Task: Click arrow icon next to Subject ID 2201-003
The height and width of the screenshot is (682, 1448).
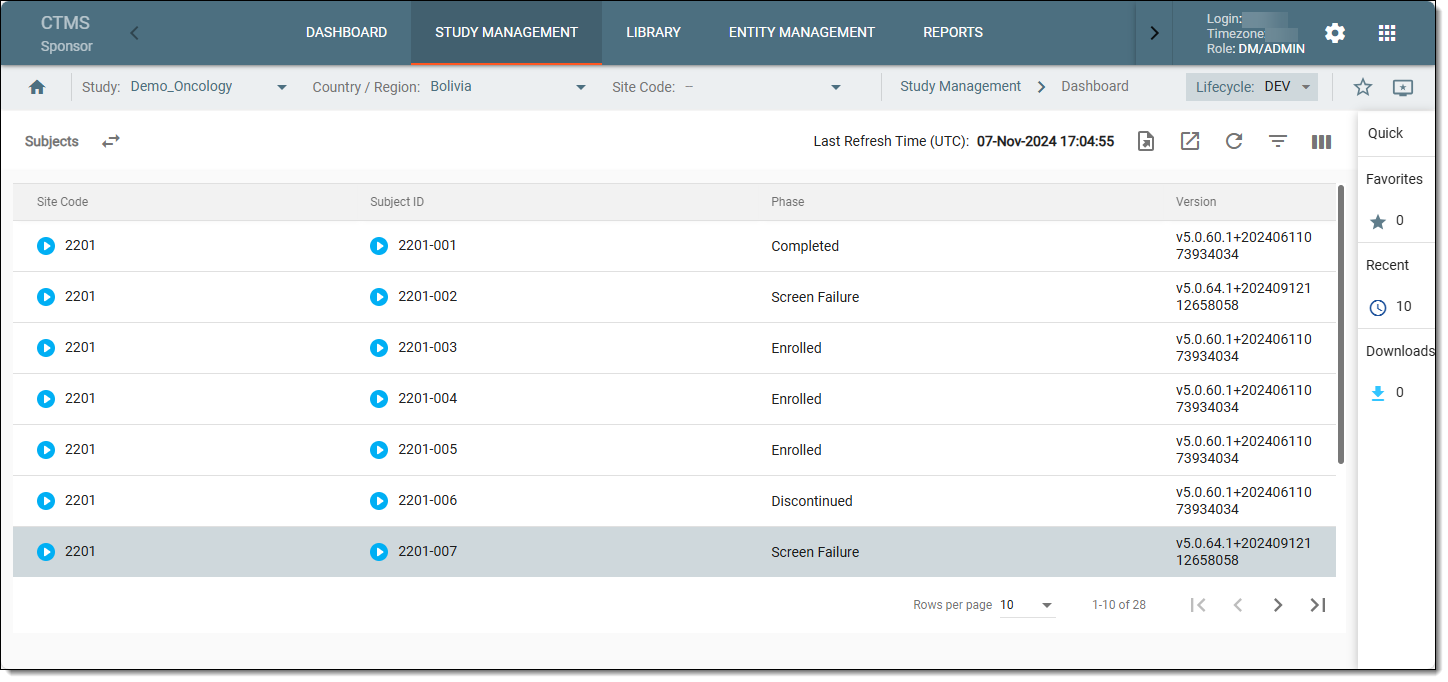Action: tap(379, 348)
